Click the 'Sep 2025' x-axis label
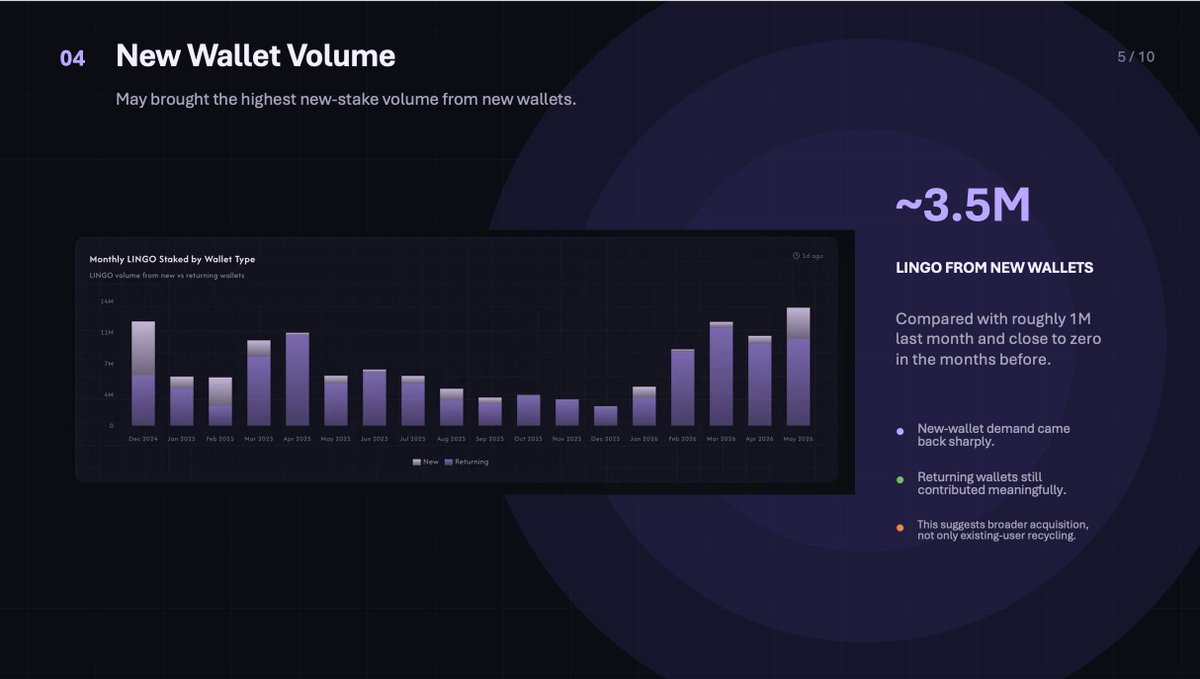This screenshot has width=1200, height=679. coord(490,439)
